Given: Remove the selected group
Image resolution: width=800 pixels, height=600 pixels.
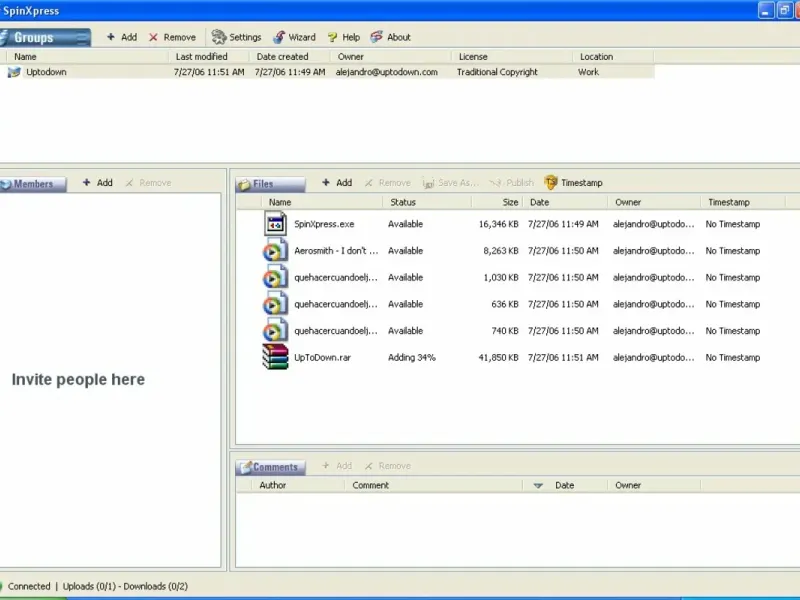Looking at the screenshot, I should [172, 37].
